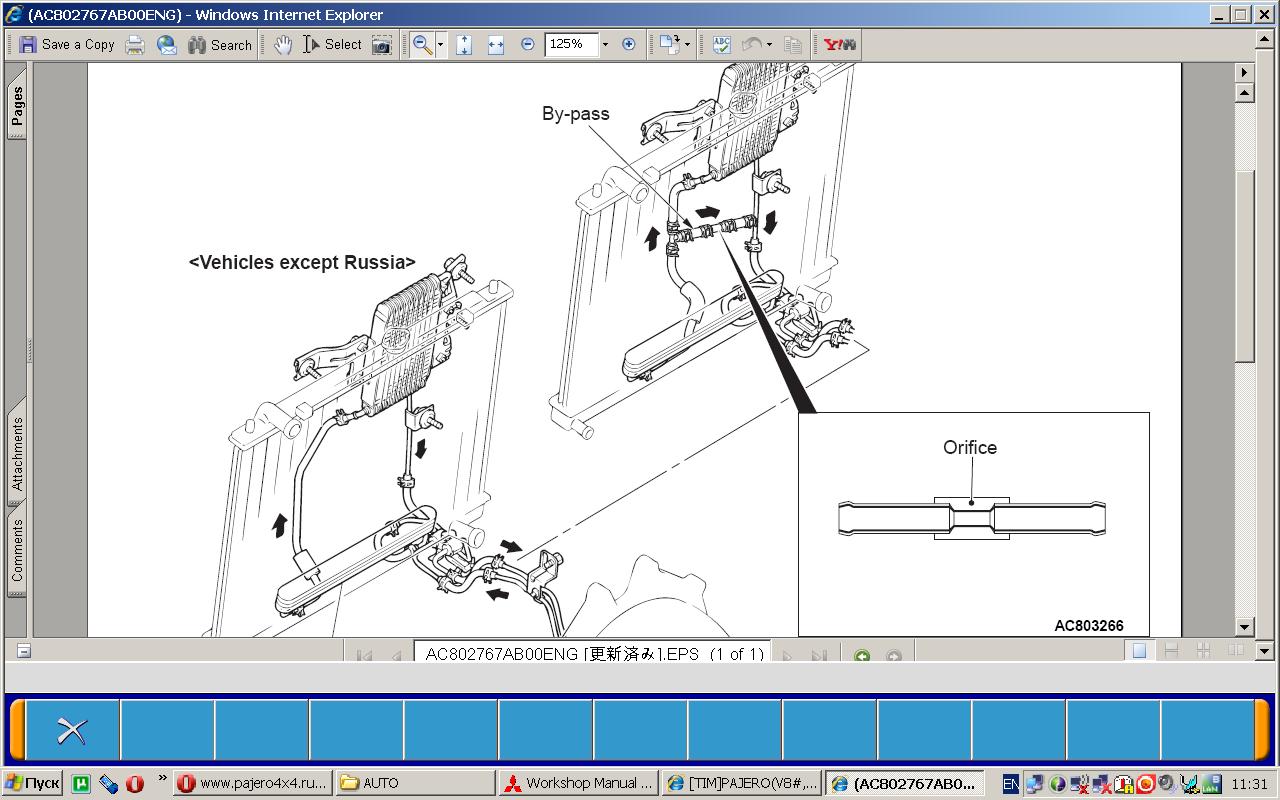The height and width of the screenshot is (800, 1280).
Task: Open the Attachments side tab
Action: [17, 453]
